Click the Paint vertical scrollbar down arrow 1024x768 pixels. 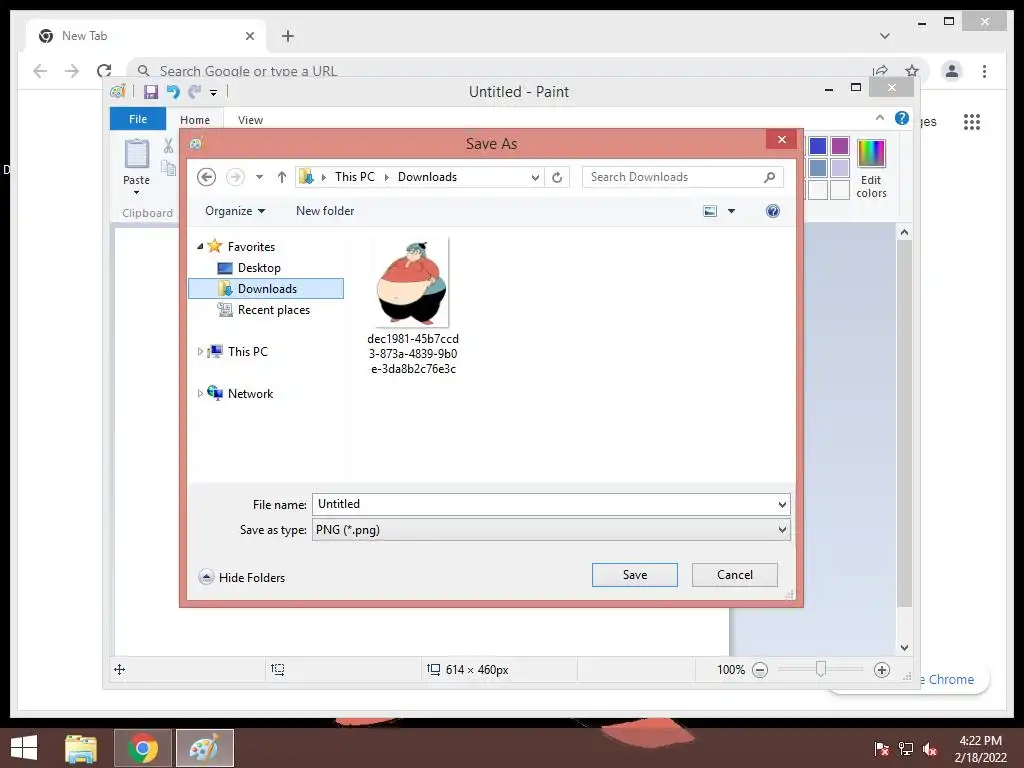point(904,648)
